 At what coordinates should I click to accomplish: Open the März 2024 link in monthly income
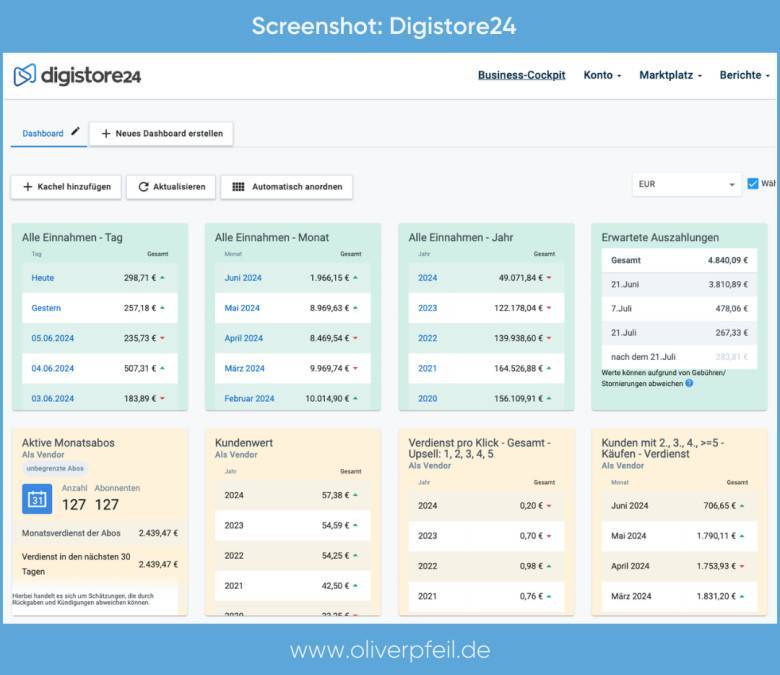click(x=244, y=369)
